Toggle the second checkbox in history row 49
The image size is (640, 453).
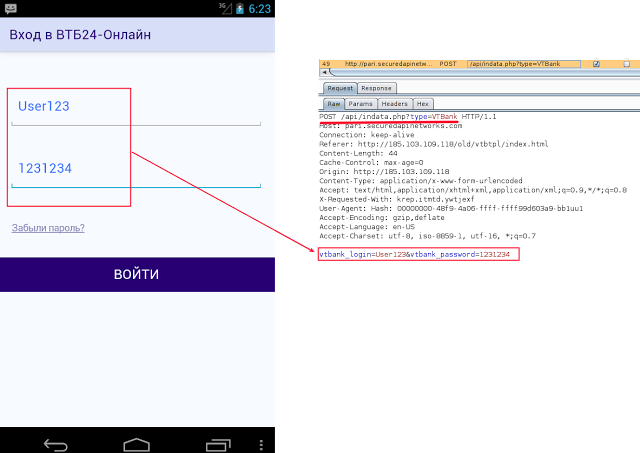click(x=625, y=64)
